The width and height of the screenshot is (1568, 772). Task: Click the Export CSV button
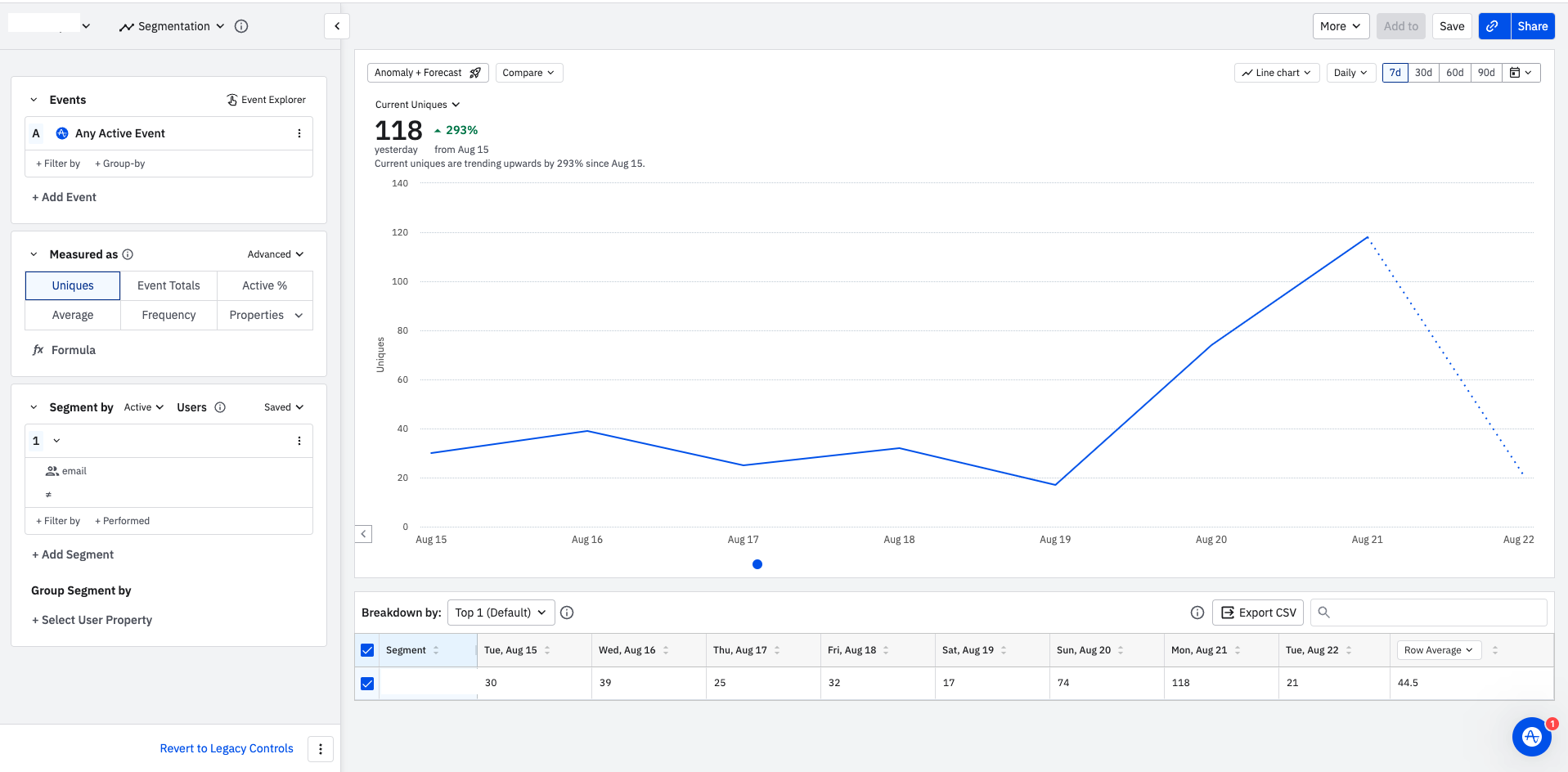pos(1258,613)
